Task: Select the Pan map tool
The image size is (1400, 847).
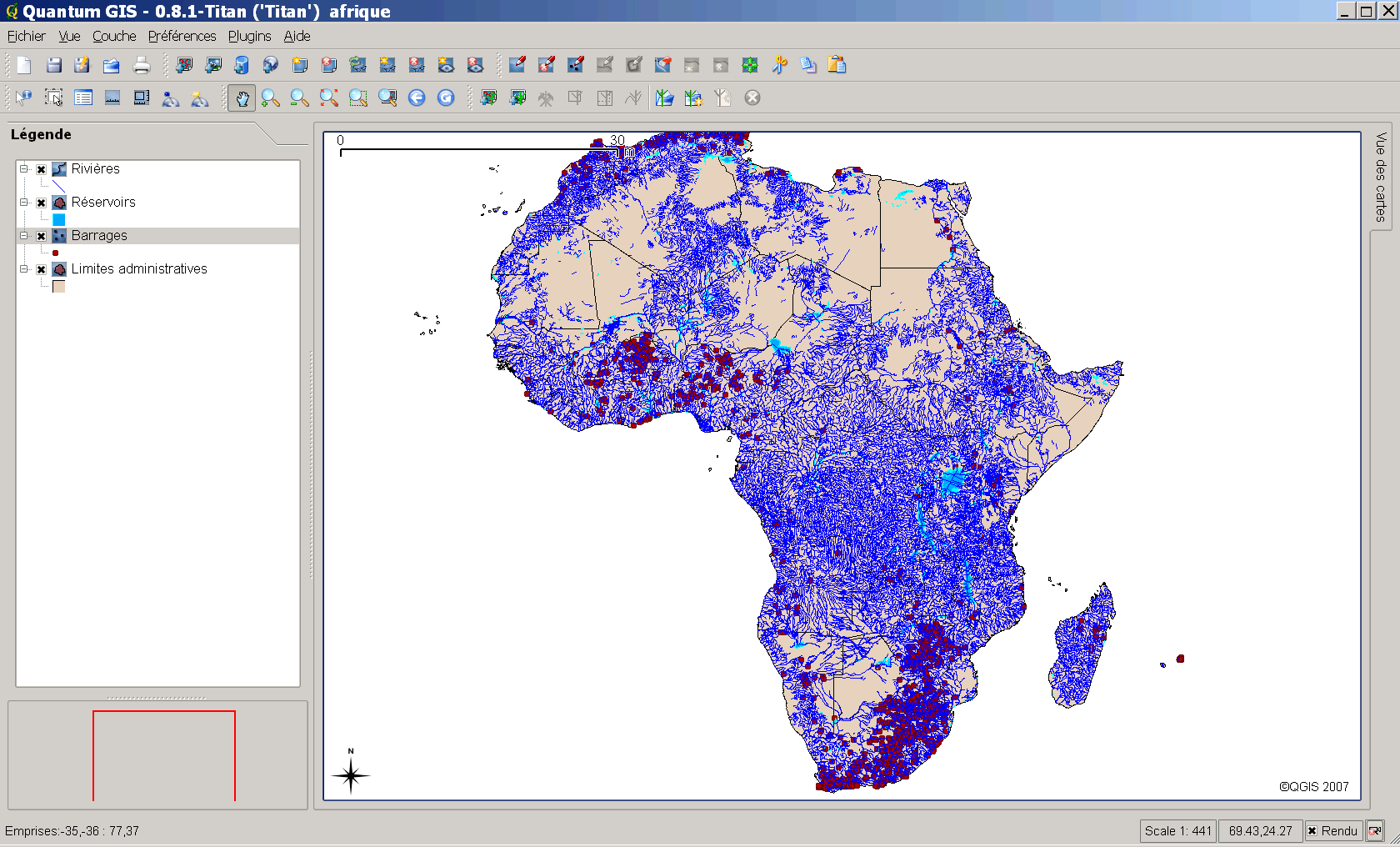Action: [242, 98]
